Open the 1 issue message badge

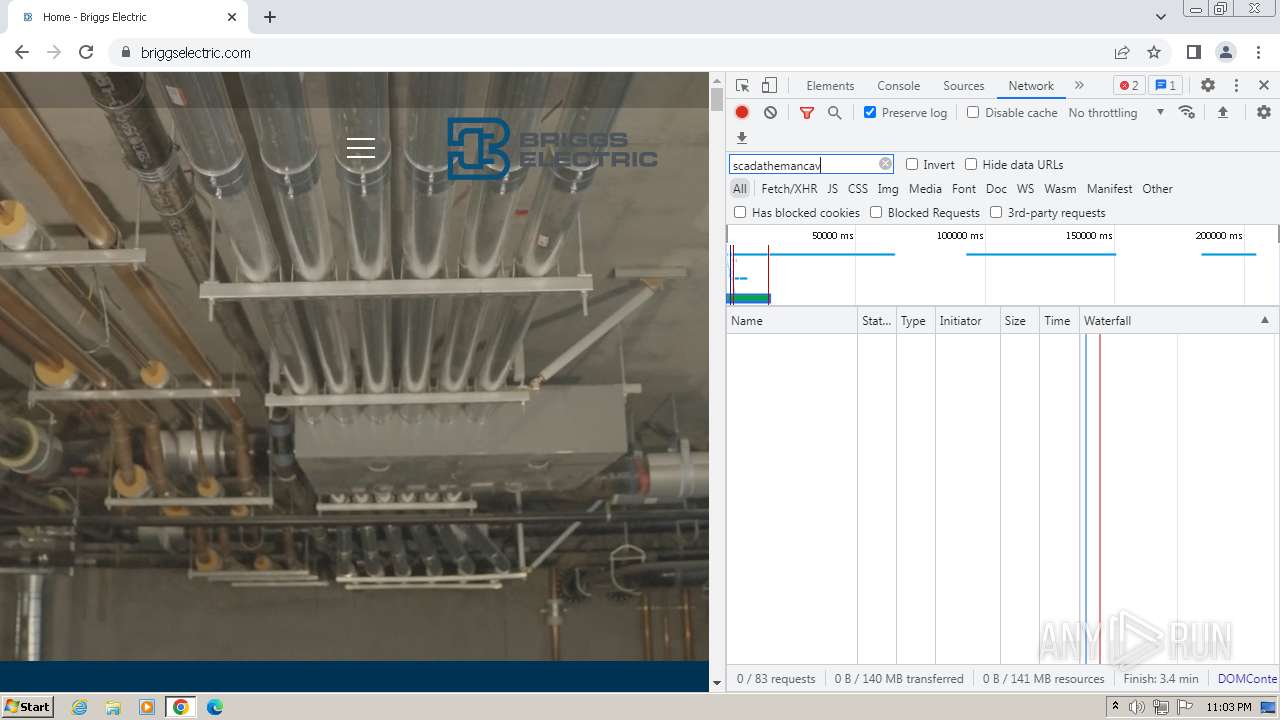[1165, 86]
